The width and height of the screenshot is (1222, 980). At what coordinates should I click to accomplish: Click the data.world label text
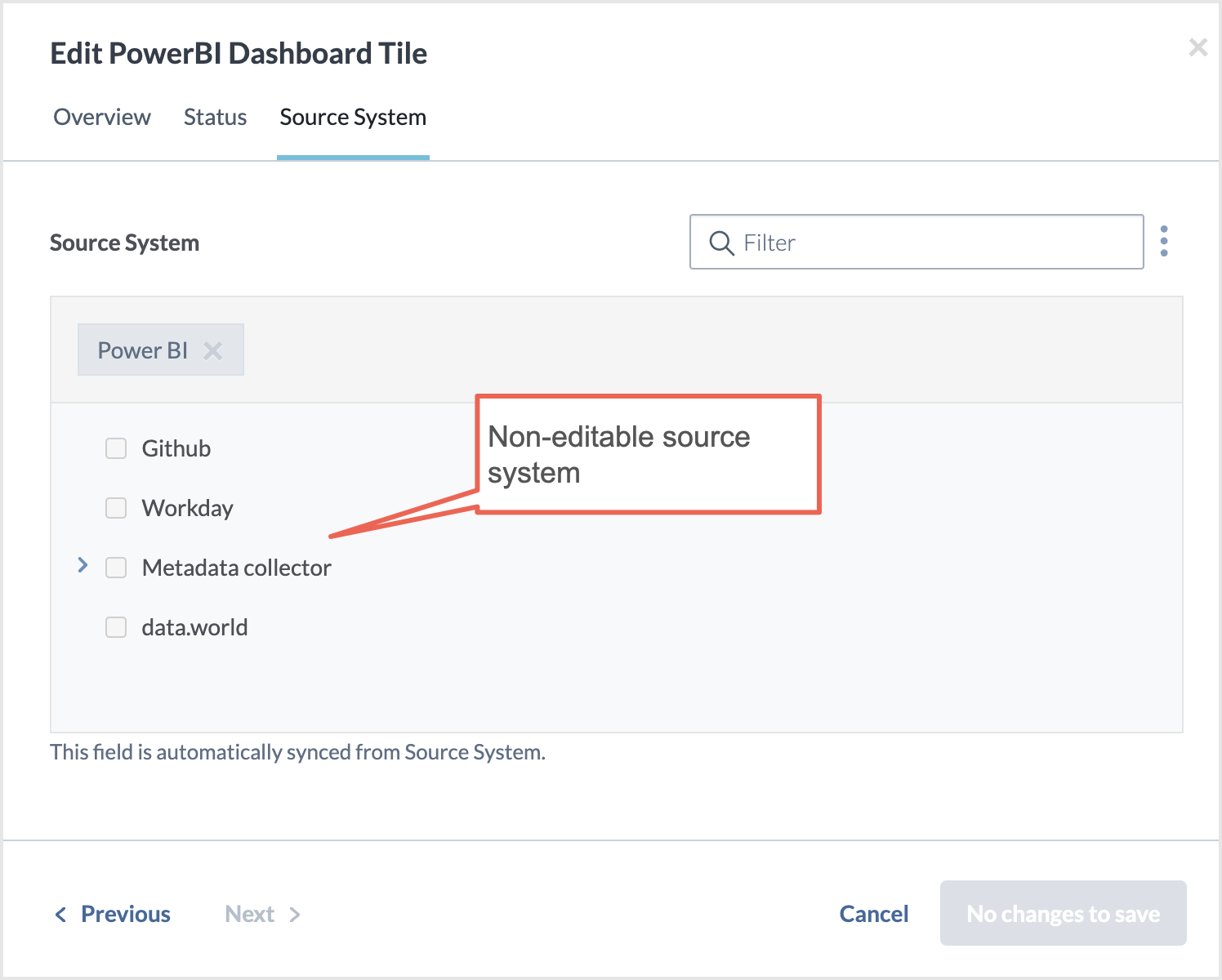tap(194, 627)
